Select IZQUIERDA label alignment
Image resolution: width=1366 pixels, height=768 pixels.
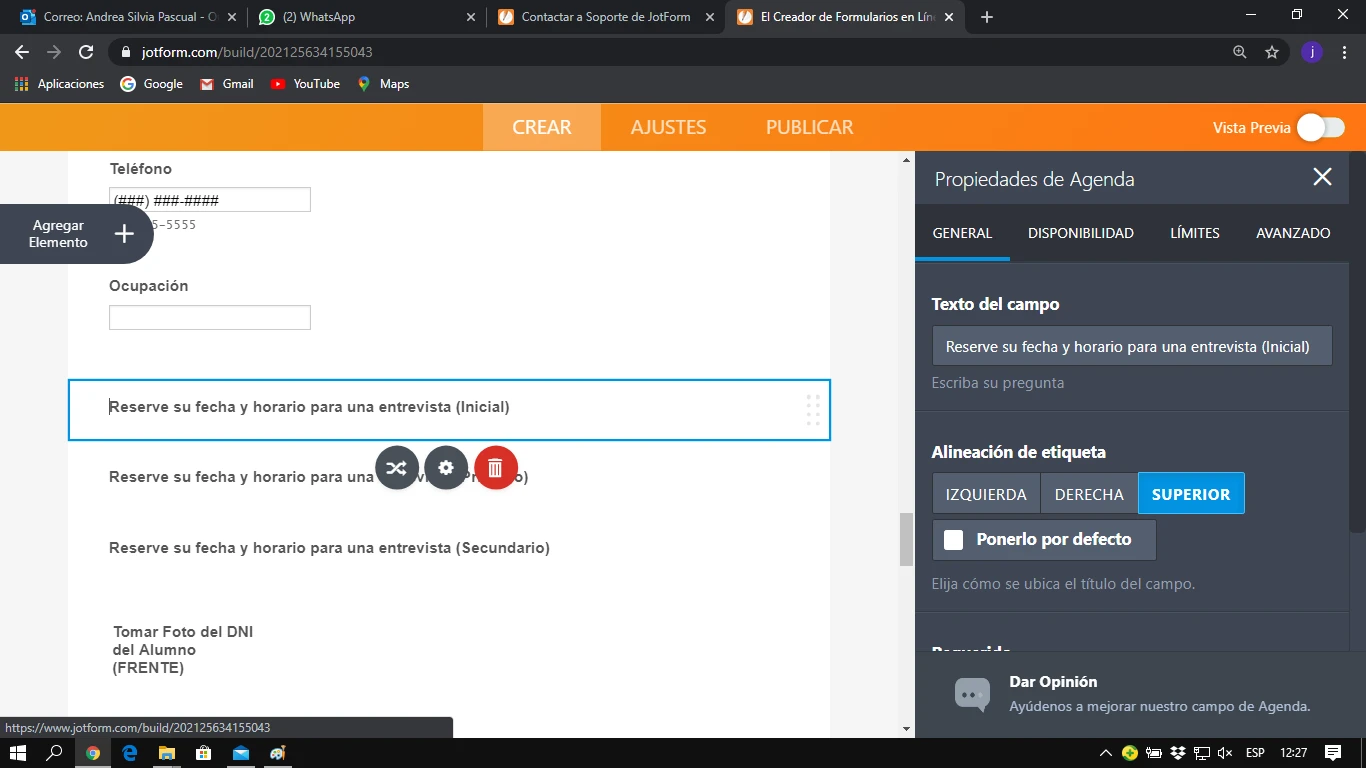point(985,493)
